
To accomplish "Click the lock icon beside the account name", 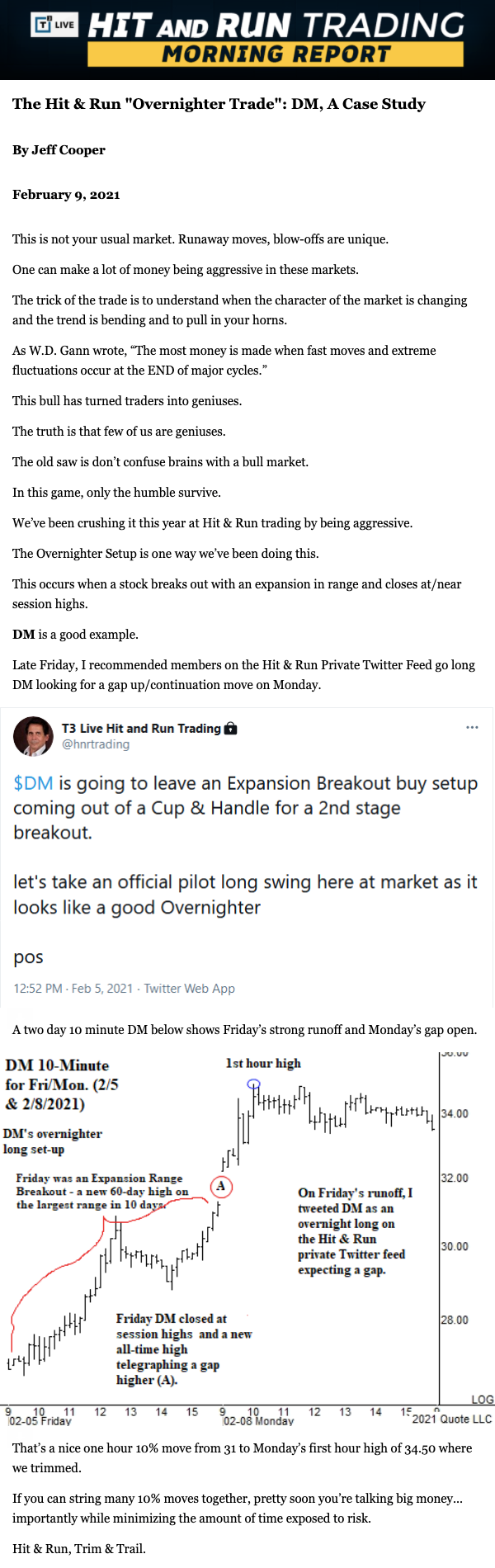I will point(231,728).
